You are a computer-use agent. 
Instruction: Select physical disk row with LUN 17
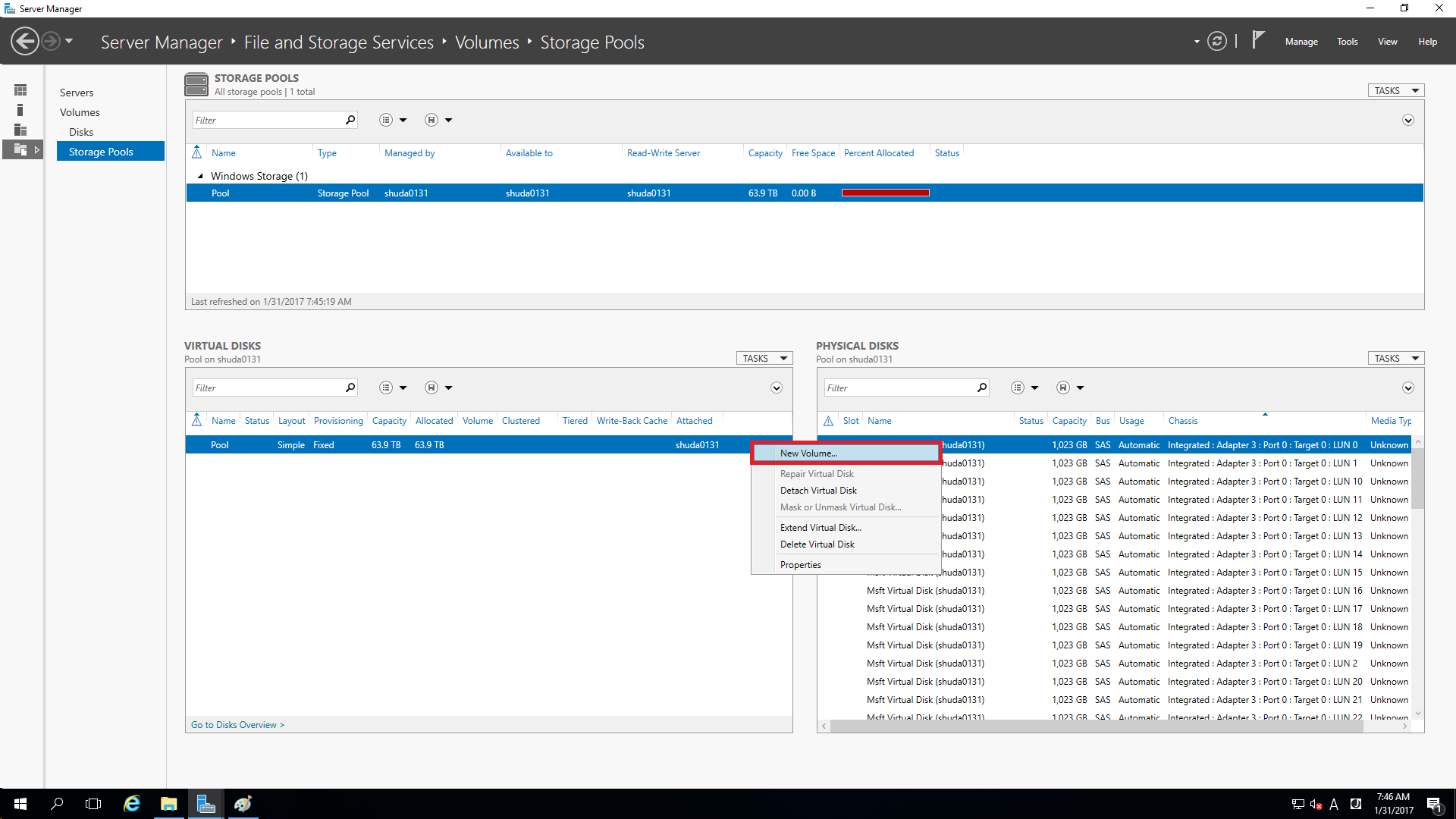tap(1115, 609)
